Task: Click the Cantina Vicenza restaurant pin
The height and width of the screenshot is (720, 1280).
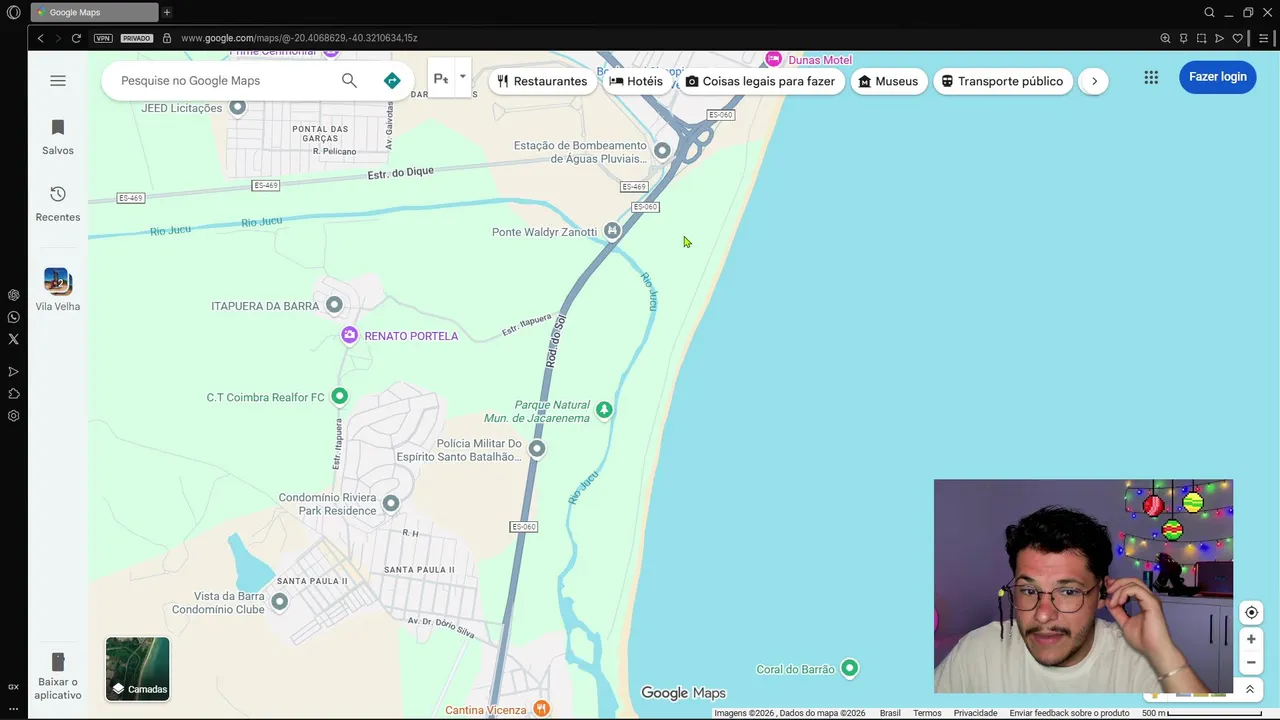Action: tap(541, 709)
